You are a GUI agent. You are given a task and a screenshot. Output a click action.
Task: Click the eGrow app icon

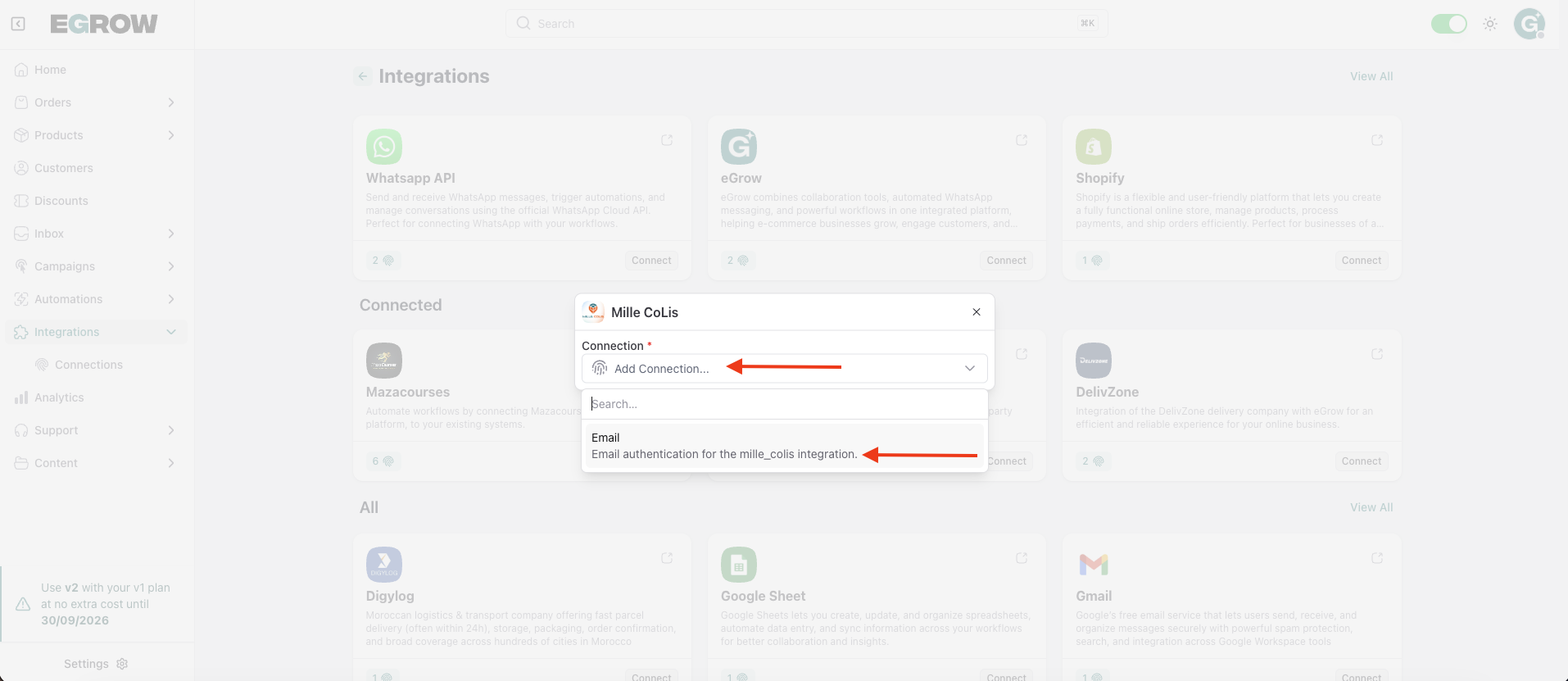(739, 147)
